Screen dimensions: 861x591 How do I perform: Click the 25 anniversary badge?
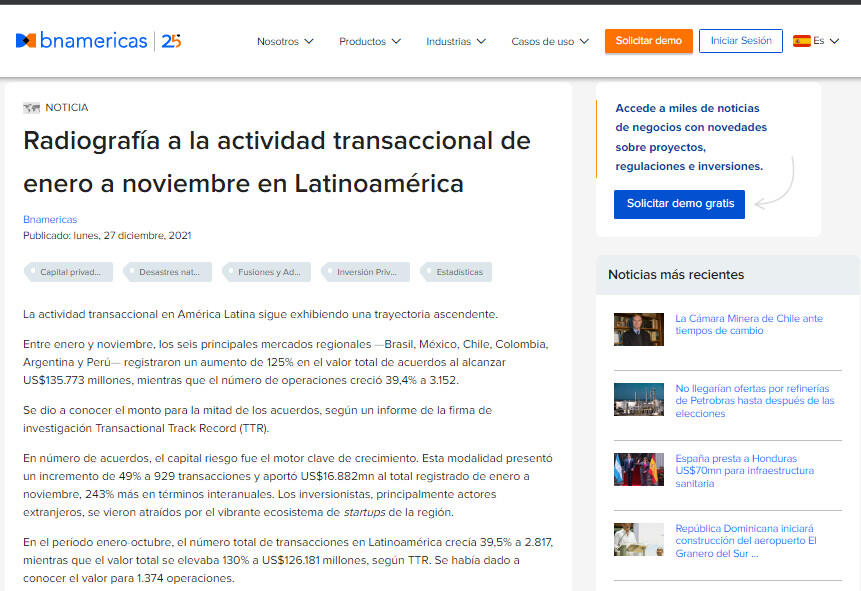tap(171, 41)
